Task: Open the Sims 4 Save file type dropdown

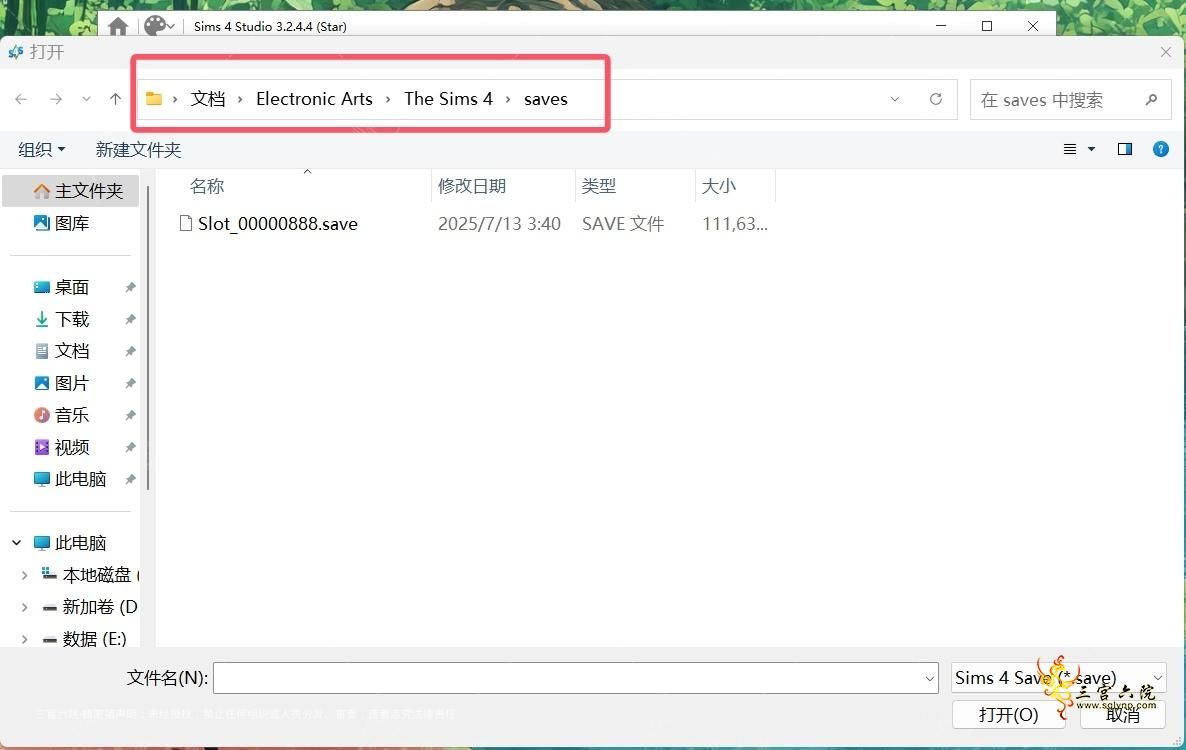Action: coord(1058,678)
